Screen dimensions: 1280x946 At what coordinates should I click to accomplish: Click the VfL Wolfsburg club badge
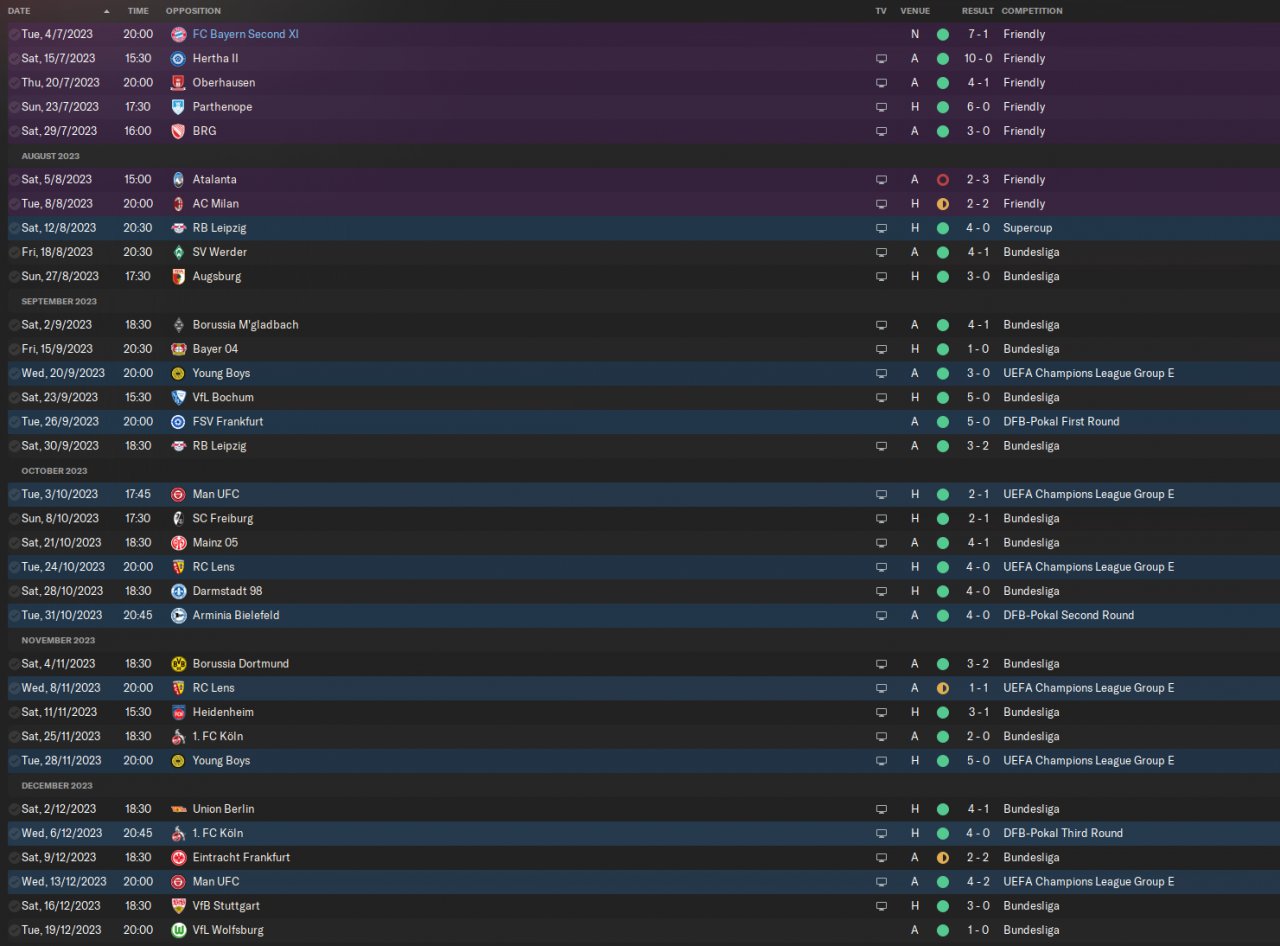[178, 930]
